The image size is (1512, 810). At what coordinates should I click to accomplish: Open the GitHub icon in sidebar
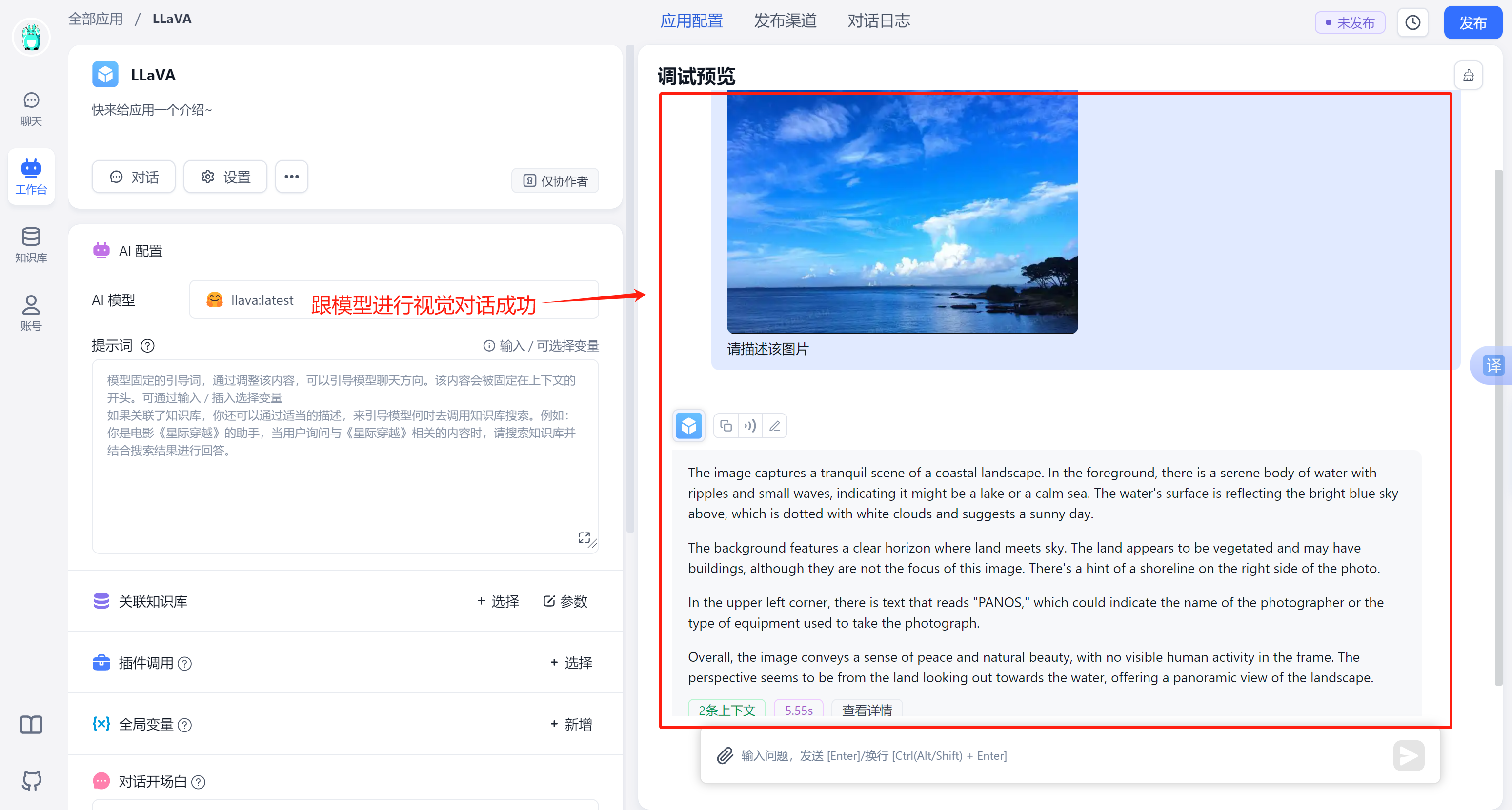tap(31, 781)
